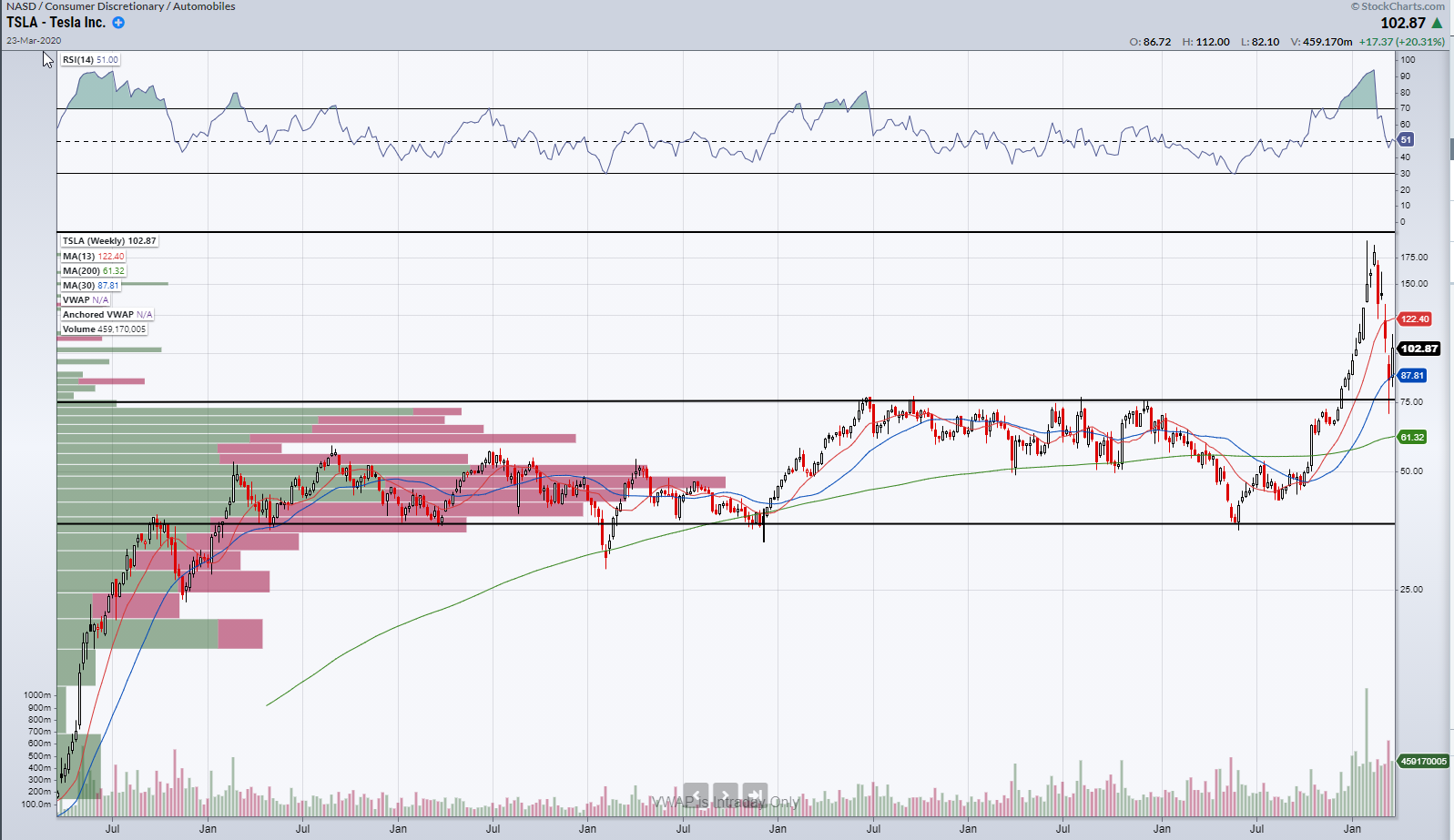Click the green volume tag 459170005
Viewport: 1454px width, 840px height.
(x=1423, y=761)
